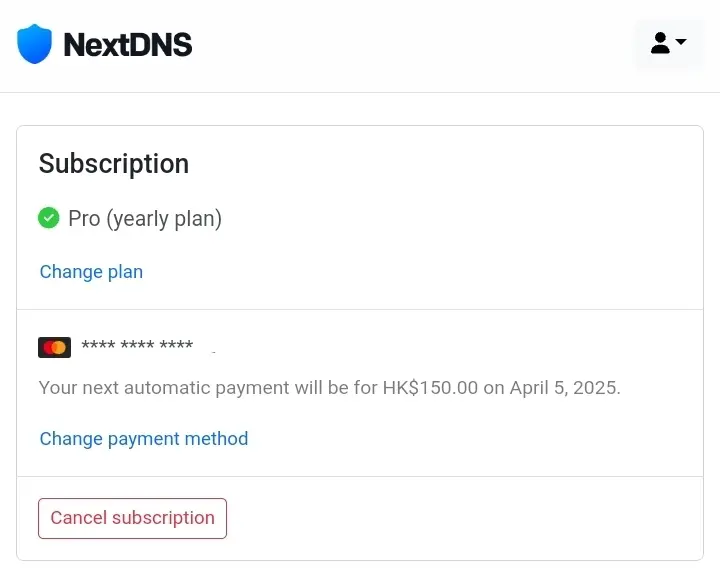Click the NextDNS blue shield logo
Image resolution: width=720 pixels, height=580 pixels.
click(34, 44)
